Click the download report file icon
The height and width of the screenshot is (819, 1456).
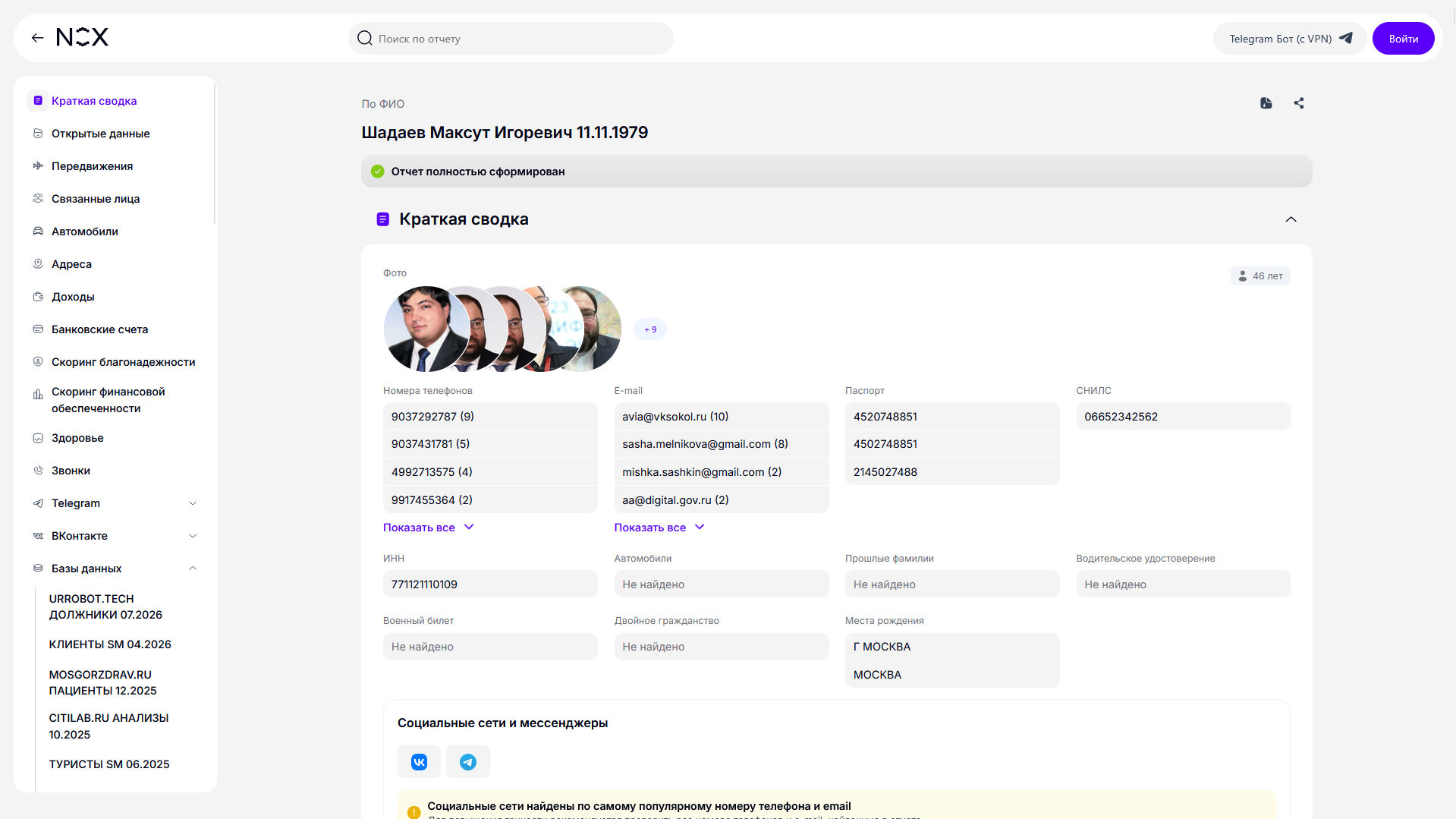pos(1266,103)
